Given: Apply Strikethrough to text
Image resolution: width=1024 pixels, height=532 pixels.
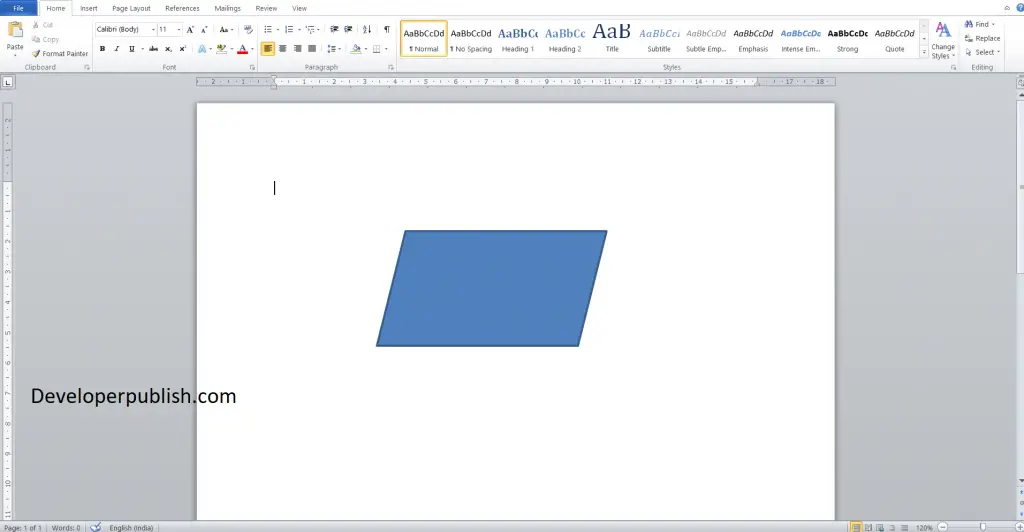Looking at the screenshot, I should point(153,49).
